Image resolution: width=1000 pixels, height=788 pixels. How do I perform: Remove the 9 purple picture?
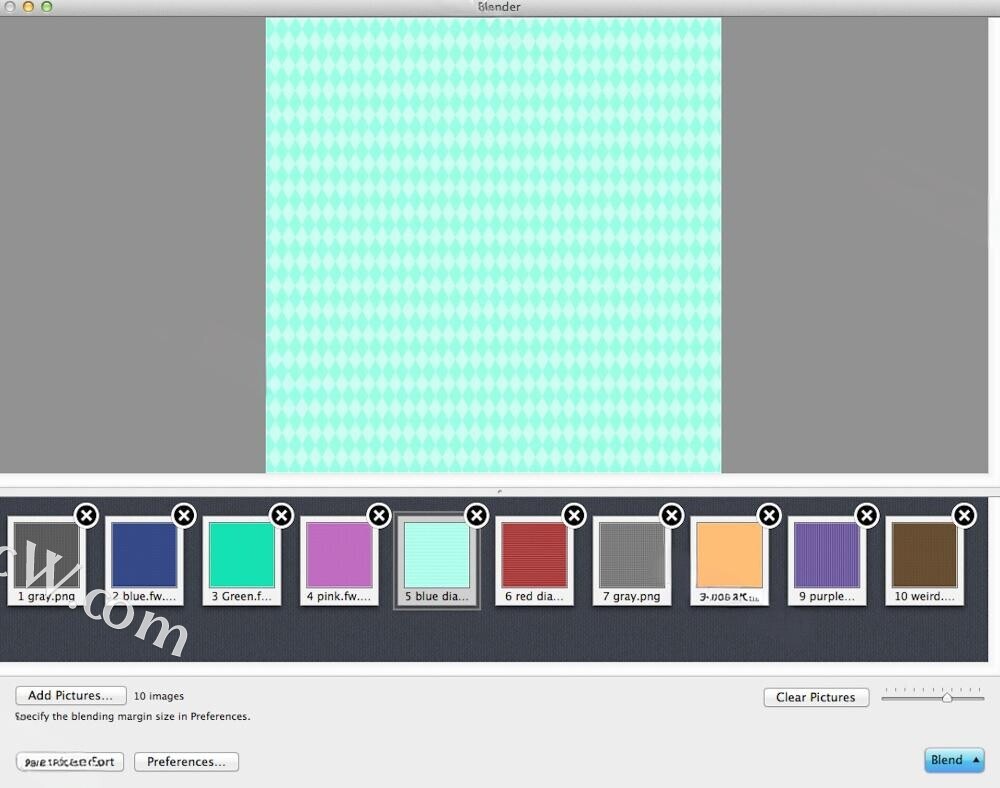click(867, 515)
